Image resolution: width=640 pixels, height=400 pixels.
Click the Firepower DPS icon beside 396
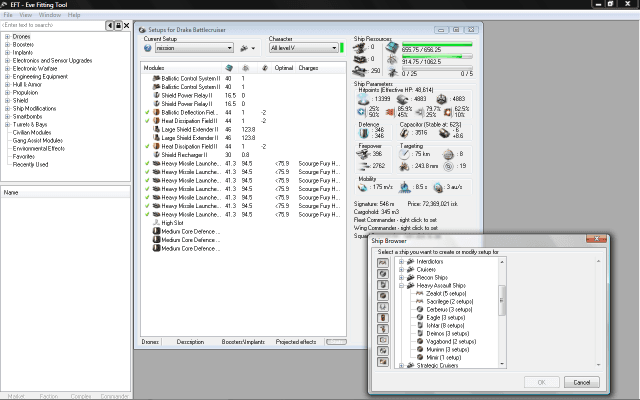click(362, 154)
